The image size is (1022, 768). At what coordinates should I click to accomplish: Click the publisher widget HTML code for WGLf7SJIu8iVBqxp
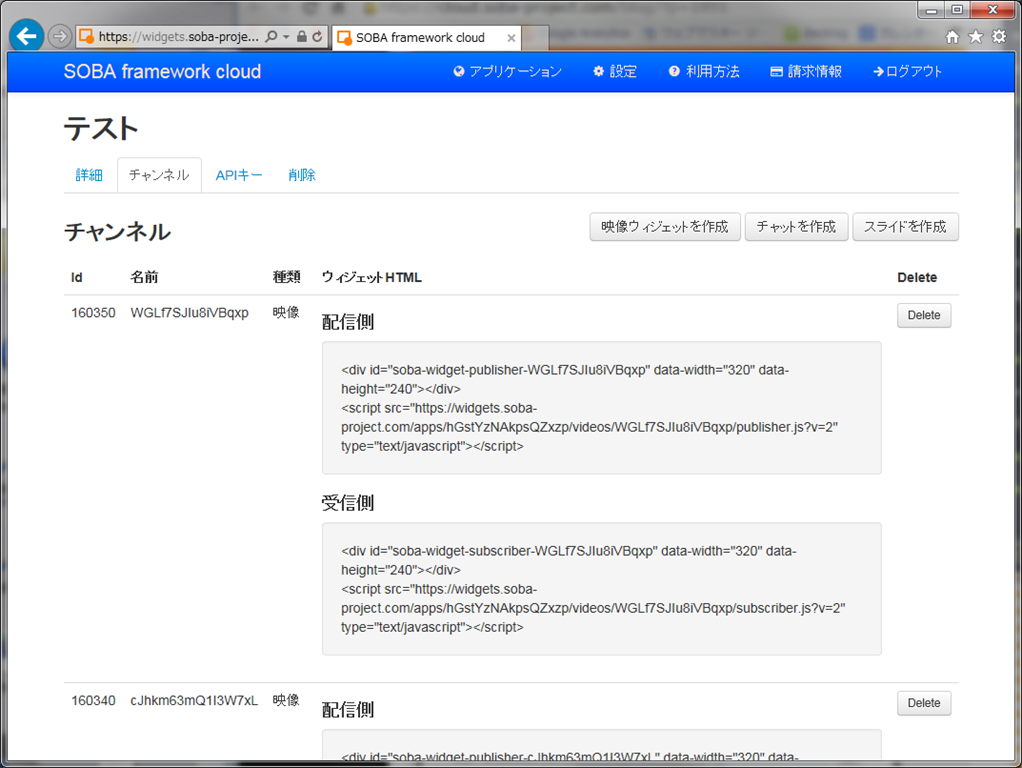click(602, 407)
